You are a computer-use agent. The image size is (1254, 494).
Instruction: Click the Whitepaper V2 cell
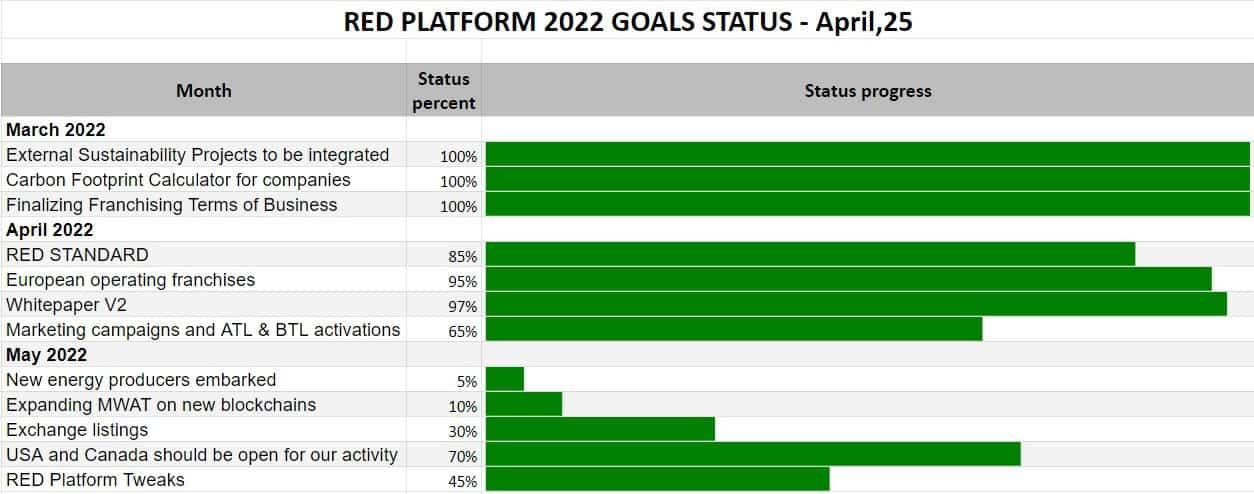click(67, 305)
